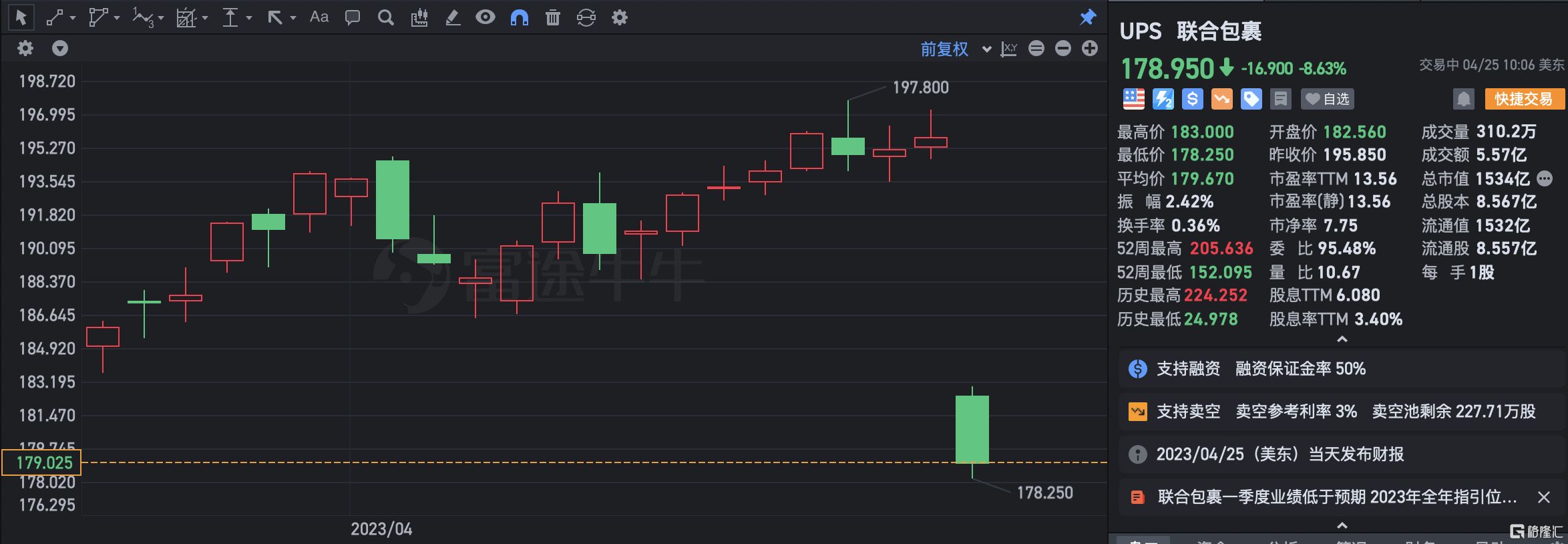Open the candlestick ruler measure tool
Image resolution: width=1568 pixels, height=544 pixels.
(x=419, y=17)
